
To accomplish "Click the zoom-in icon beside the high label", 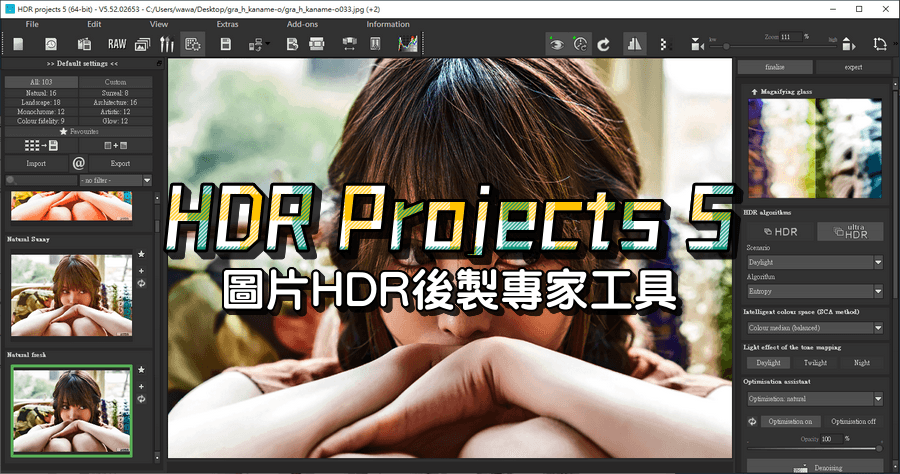I will [849, 44].
